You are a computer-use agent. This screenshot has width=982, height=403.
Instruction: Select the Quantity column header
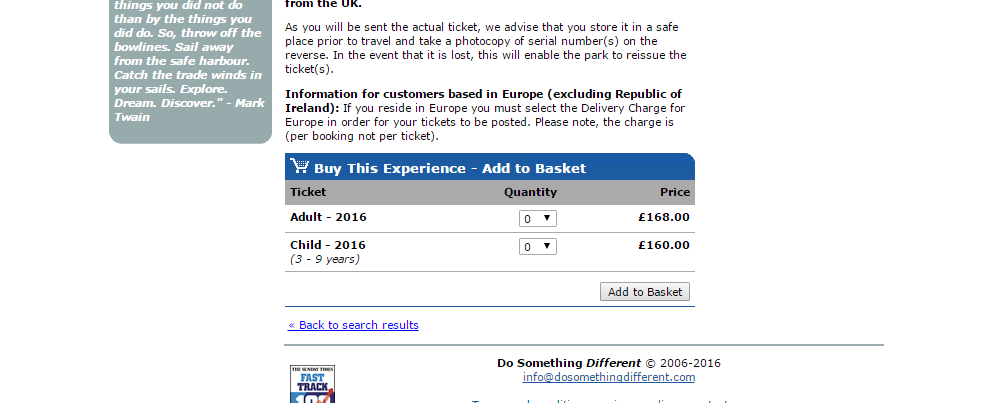coord(530,192)
